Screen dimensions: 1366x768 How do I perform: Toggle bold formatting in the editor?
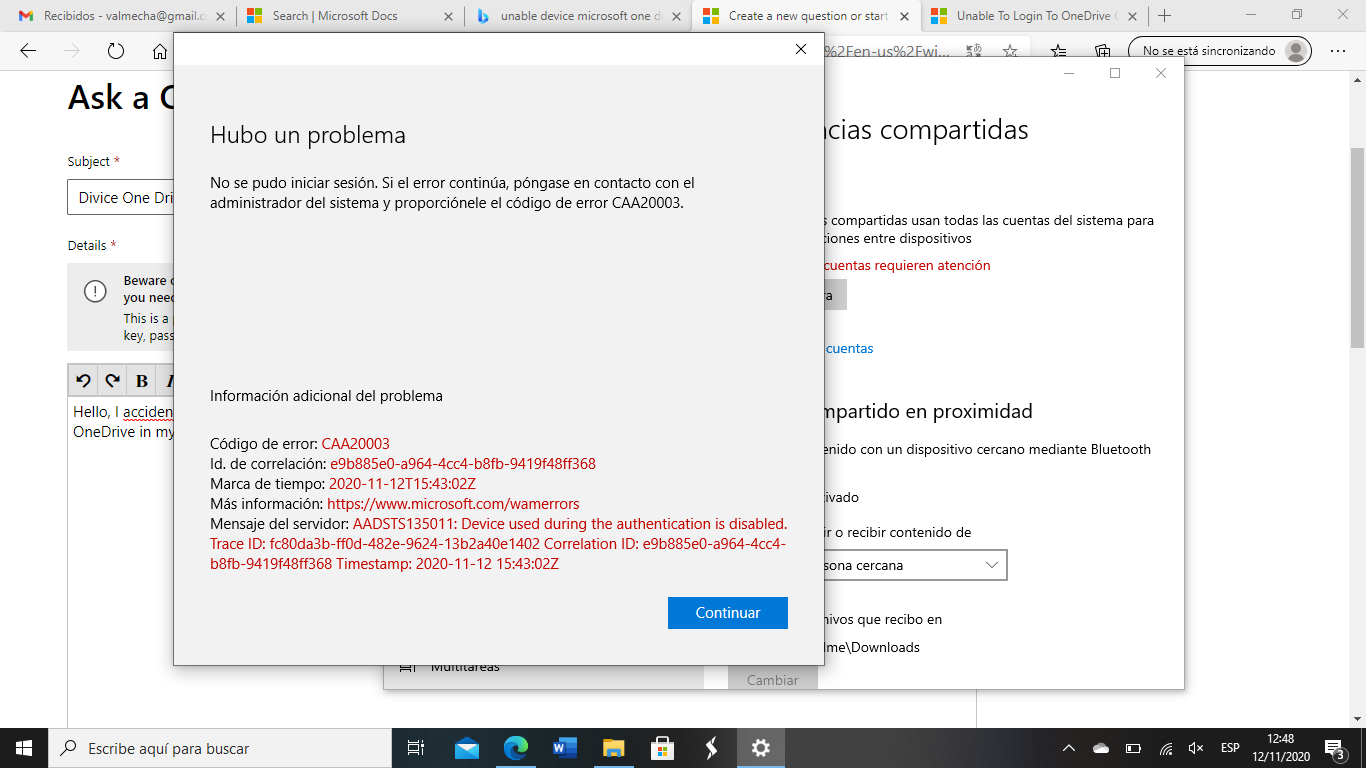click(143, 380)
